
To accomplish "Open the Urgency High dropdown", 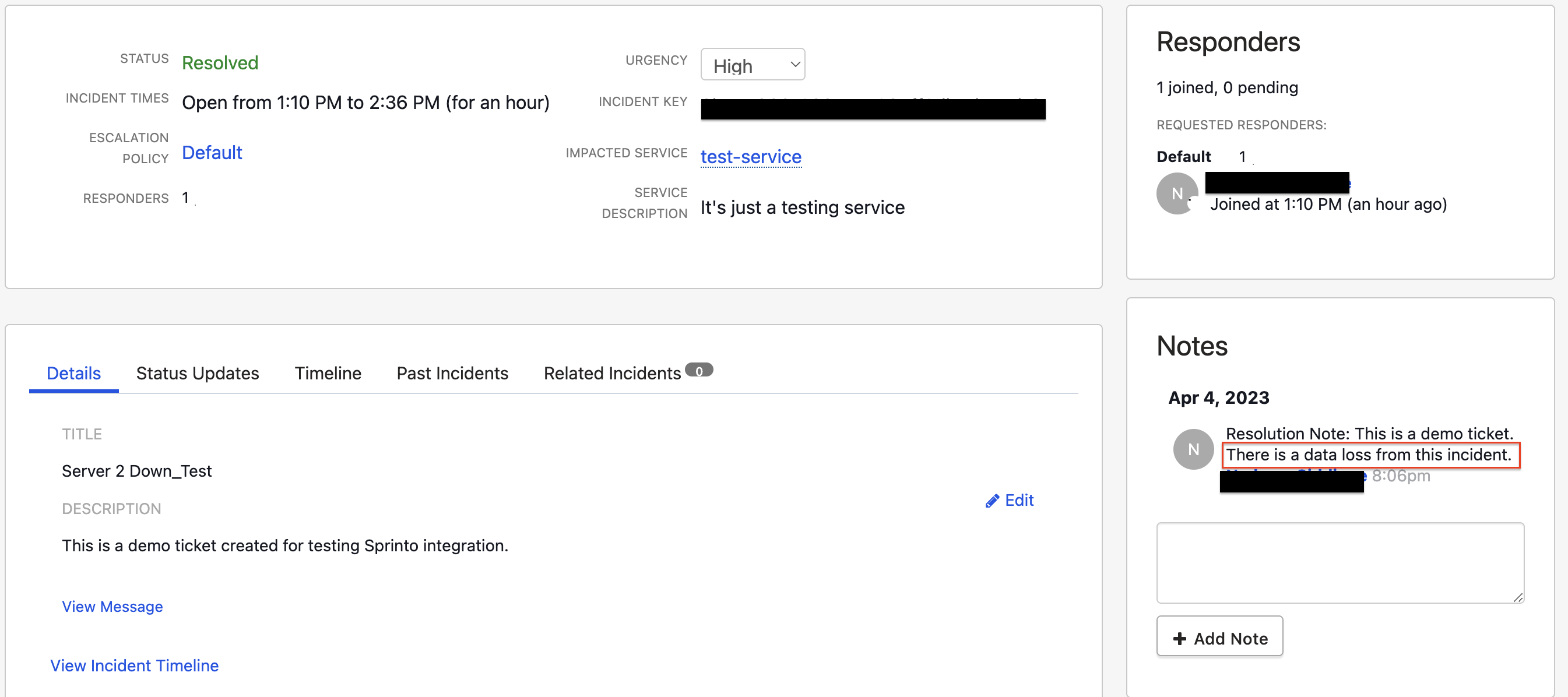I will [753, 65].
